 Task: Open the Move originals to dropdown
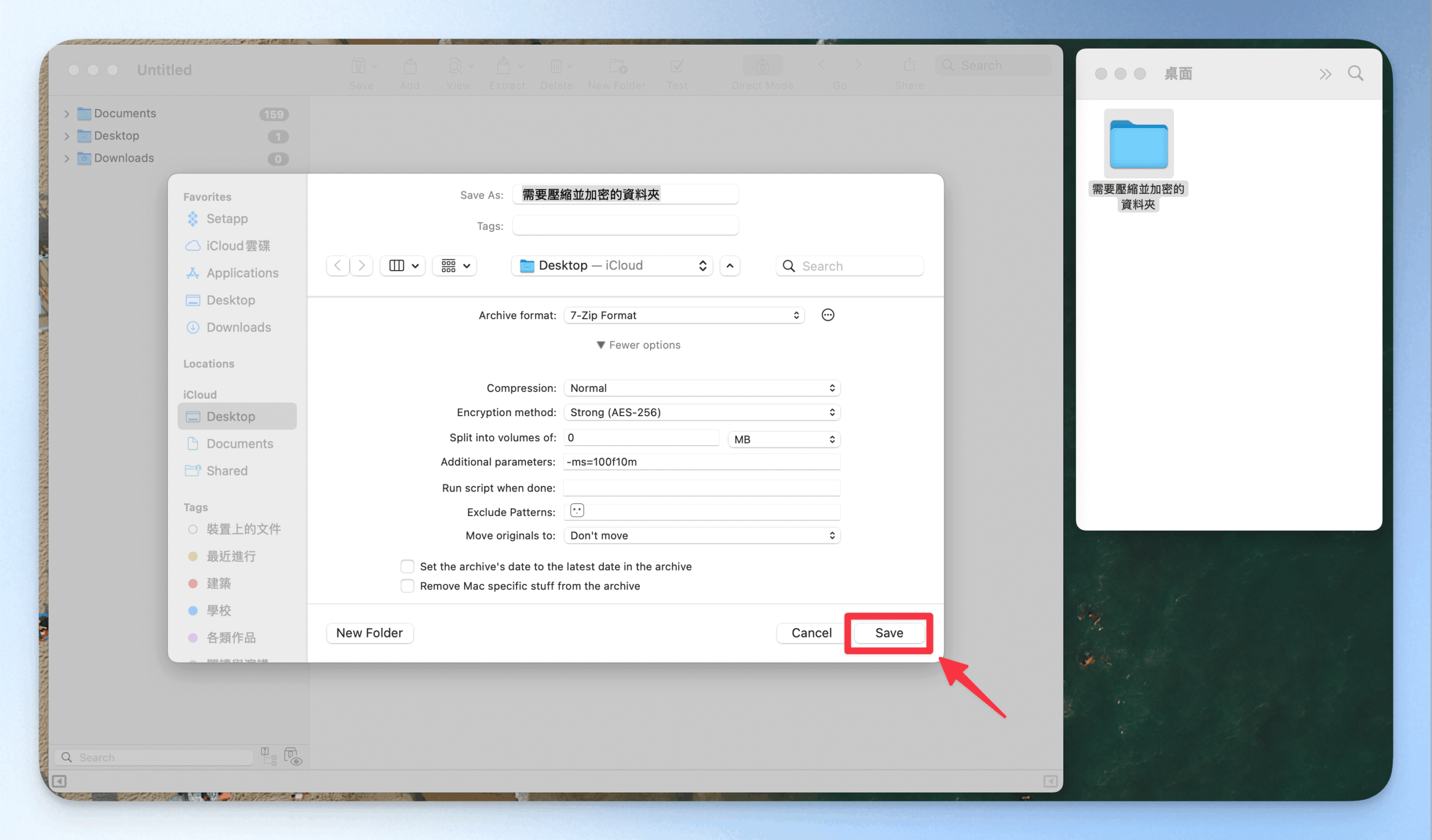(701, 536)
